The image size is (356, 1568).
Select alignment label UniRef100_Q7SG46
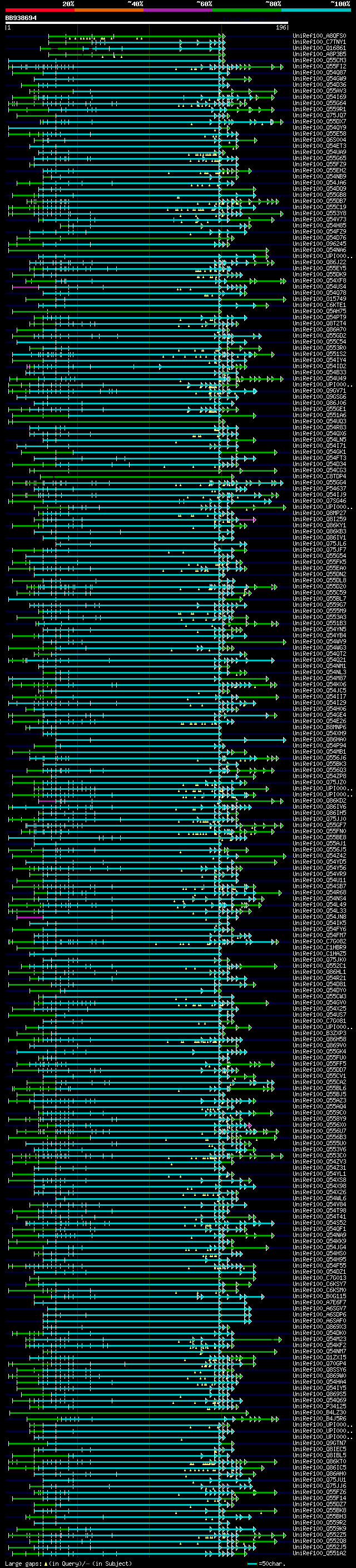coord(319,501)
